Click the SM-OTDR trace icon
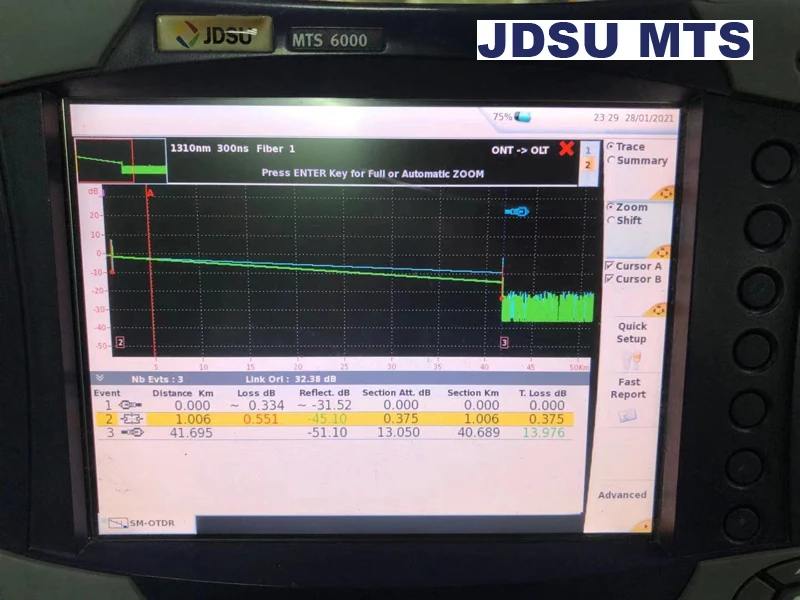 tap(118, 523)
